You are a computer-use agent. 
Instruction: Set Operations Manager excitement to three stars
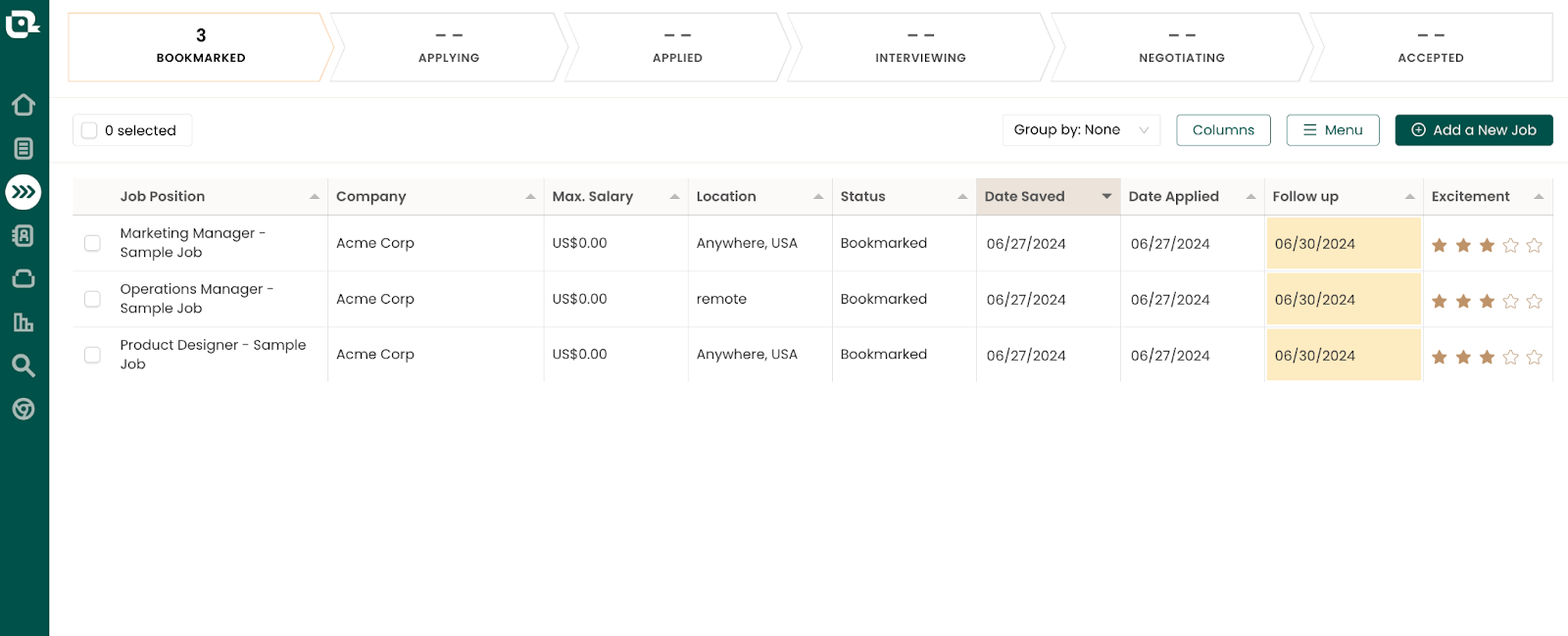click(x=1487, y=301)
